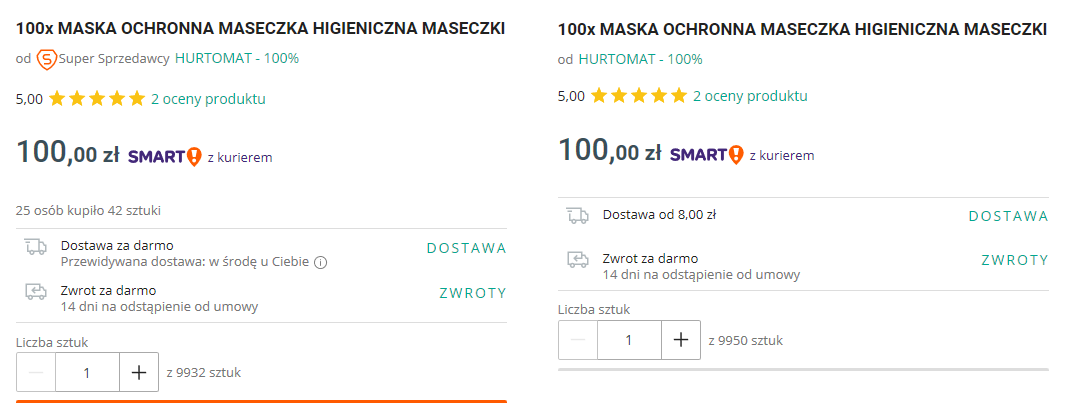Click the DOSTAWA link in the left listing
The height and width of the screenshot is (419, 1086).
466,249
